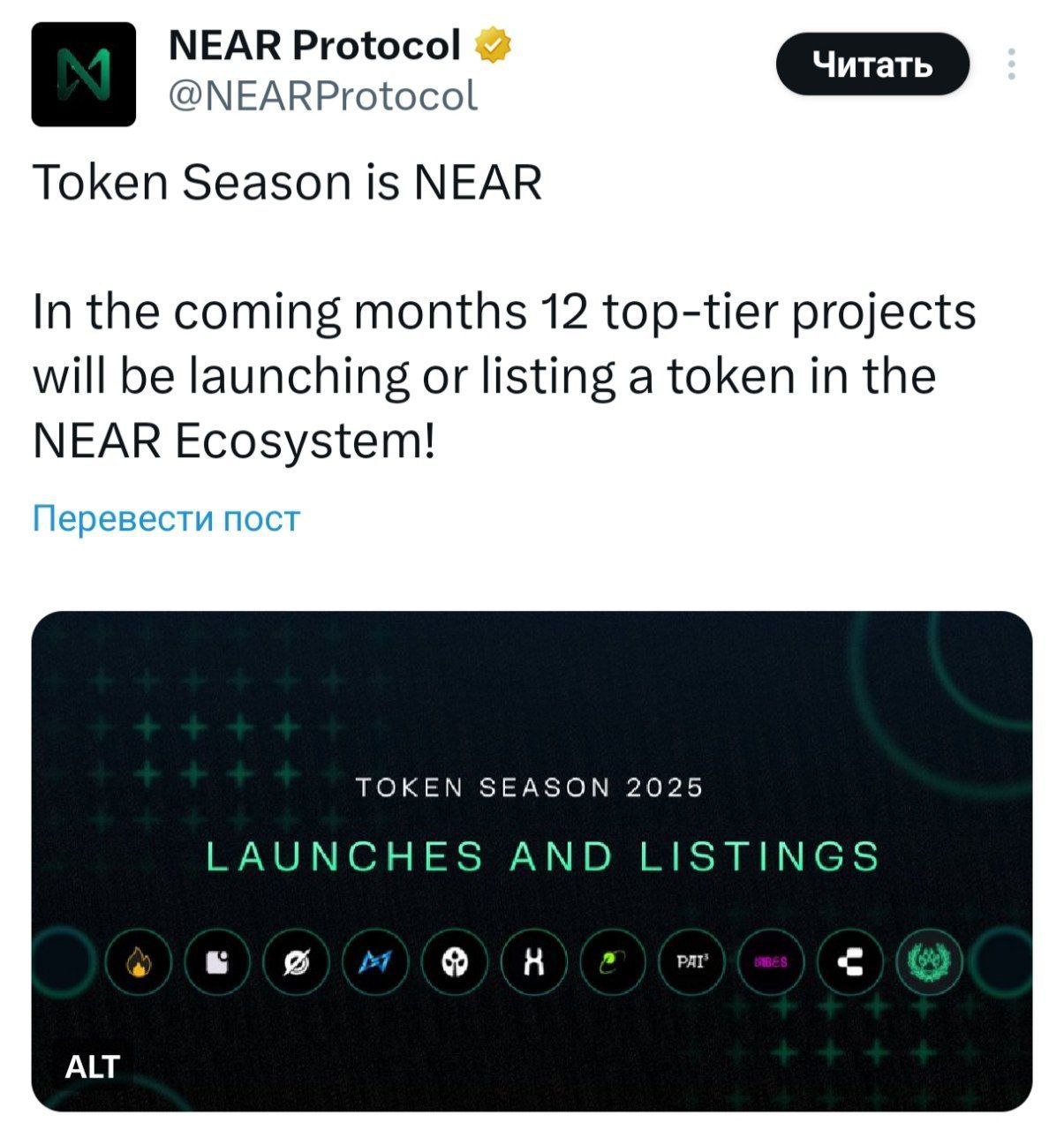Click the H-shaped project logo
Screen dimensions: 1064x1130
pos(532,961)
